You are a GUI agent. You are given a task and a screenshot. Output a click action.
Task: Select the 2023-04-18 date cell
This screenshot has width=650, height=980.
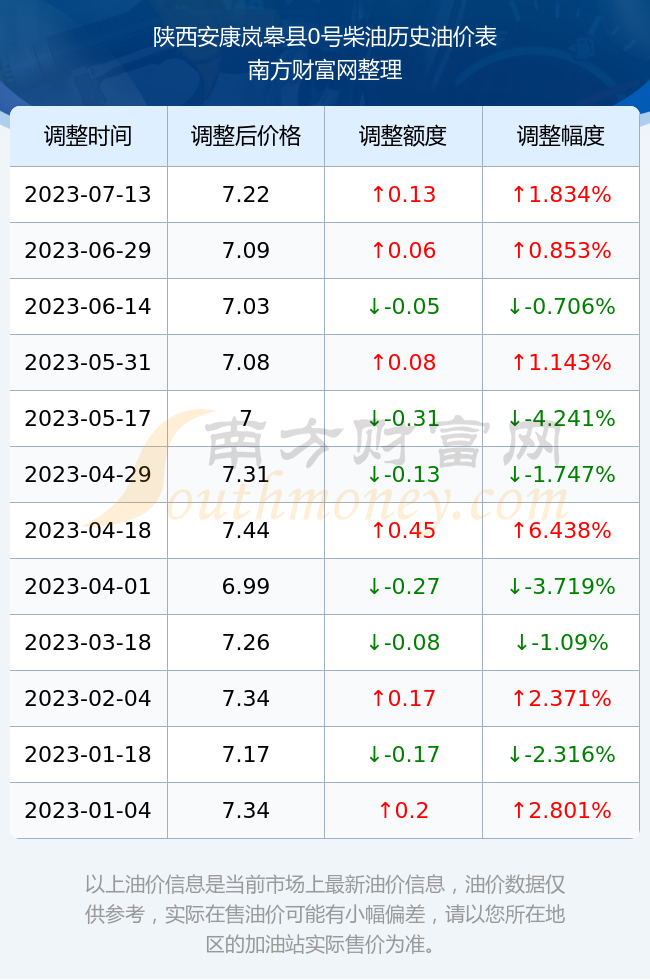(88, 530)
